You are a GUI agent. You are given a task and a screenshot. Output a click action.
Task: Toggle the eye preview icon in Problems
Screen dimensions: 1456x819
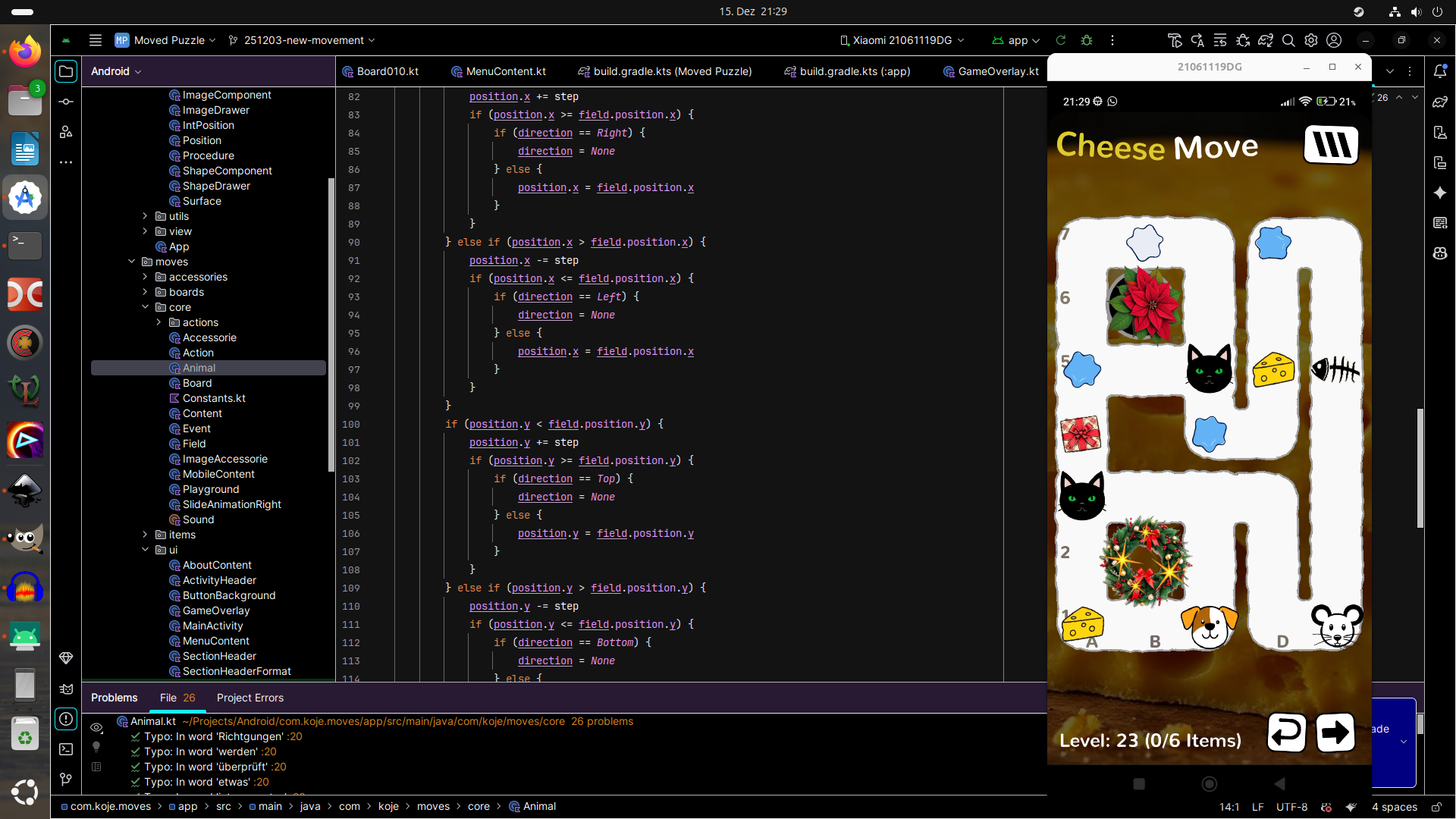pyautogui.click(x=96, y=727)
